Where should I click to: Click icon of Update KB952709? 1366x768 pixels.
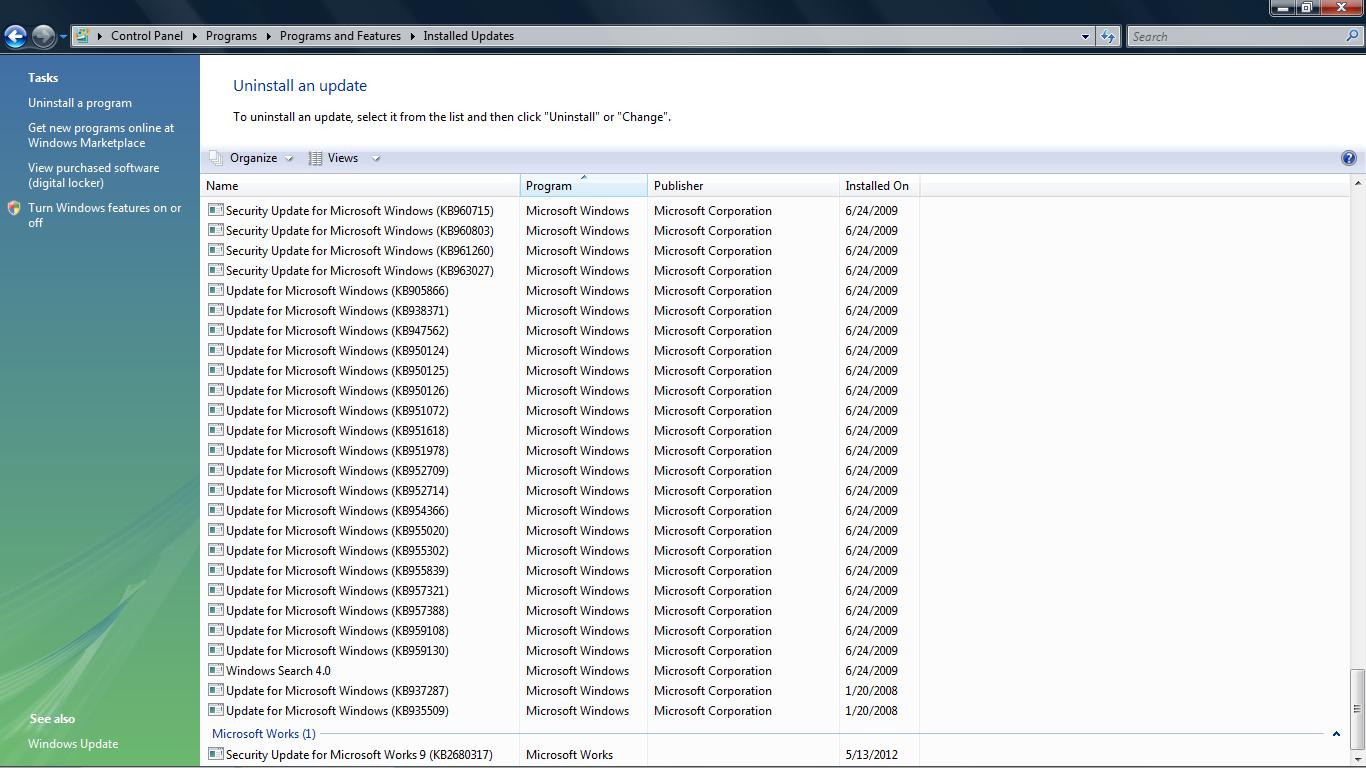tap(215, 470)
